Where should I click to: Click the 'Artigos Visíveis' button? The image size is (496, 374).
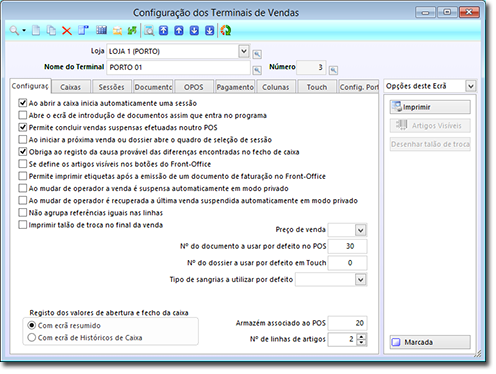coord(430,126)
